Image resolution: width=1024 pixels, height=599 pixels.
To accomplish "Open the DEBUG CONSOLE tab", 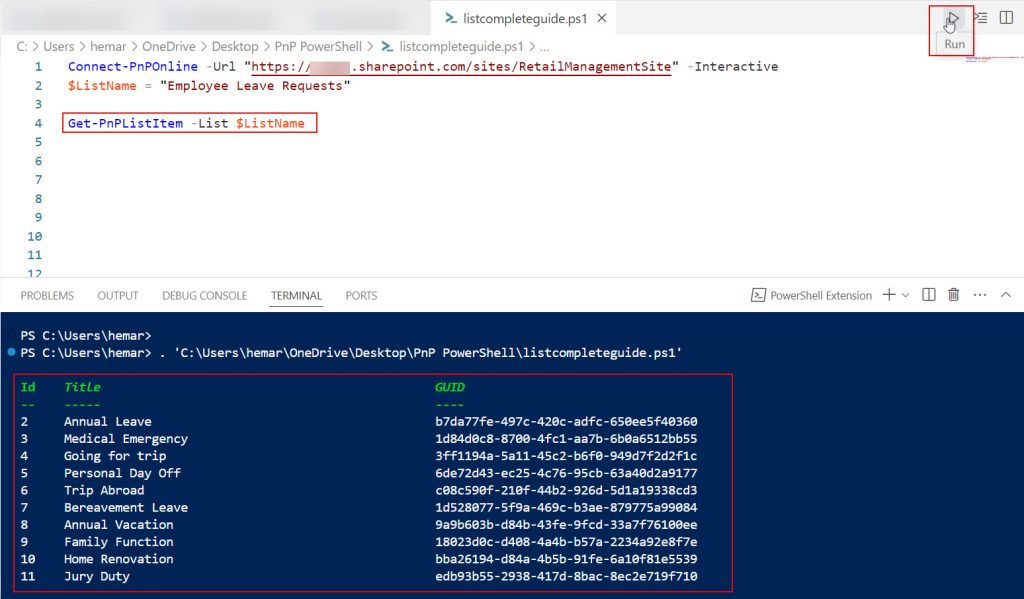I will point(204,296).
